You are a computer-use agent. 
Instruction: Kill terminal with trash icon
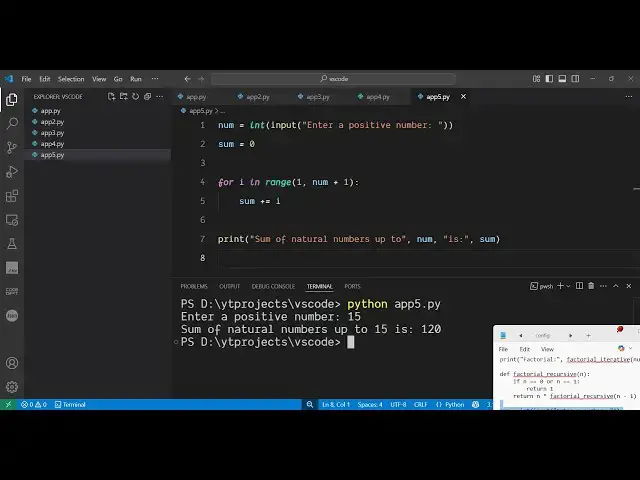[x=591, y=286]
